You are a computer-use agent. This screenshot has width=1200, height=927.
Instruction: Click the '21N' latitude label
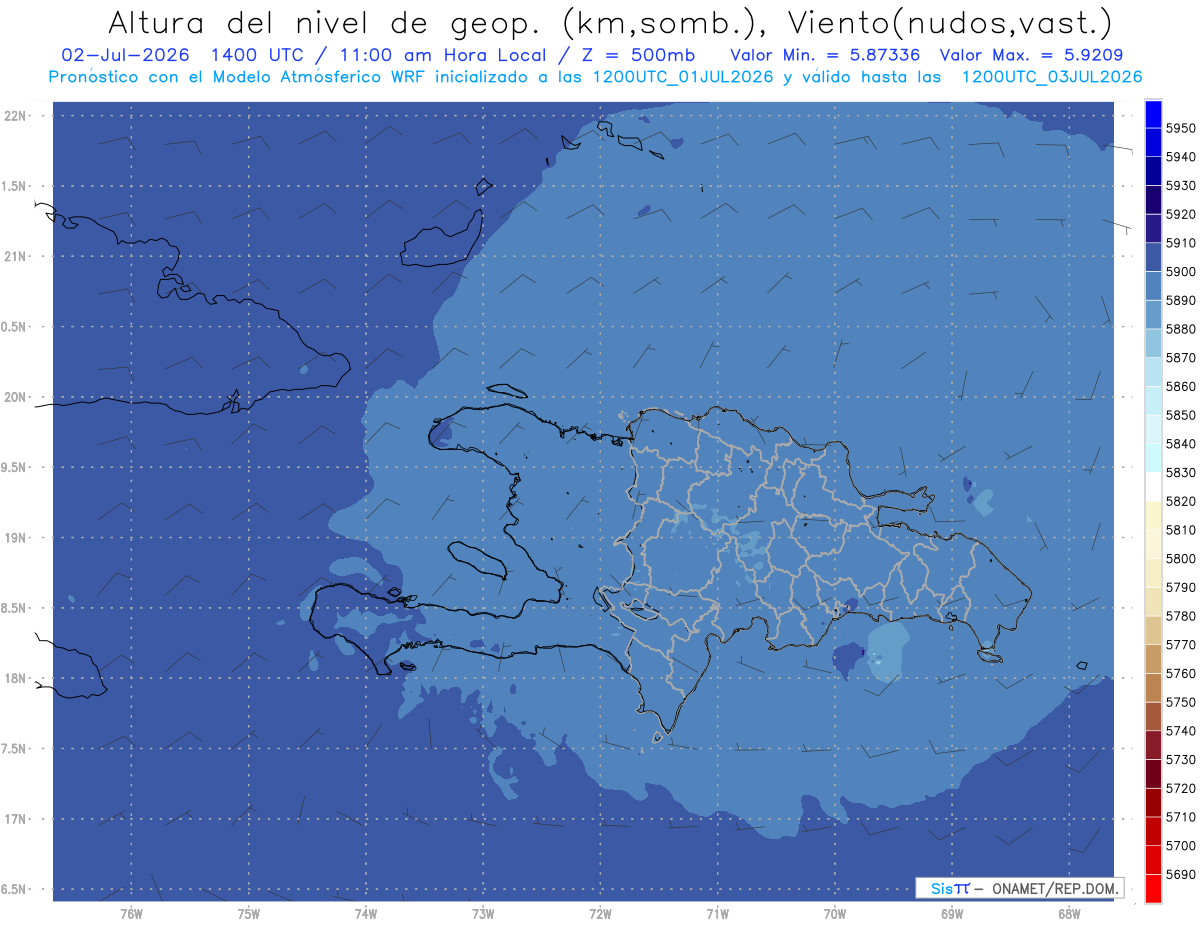(15, 257)
